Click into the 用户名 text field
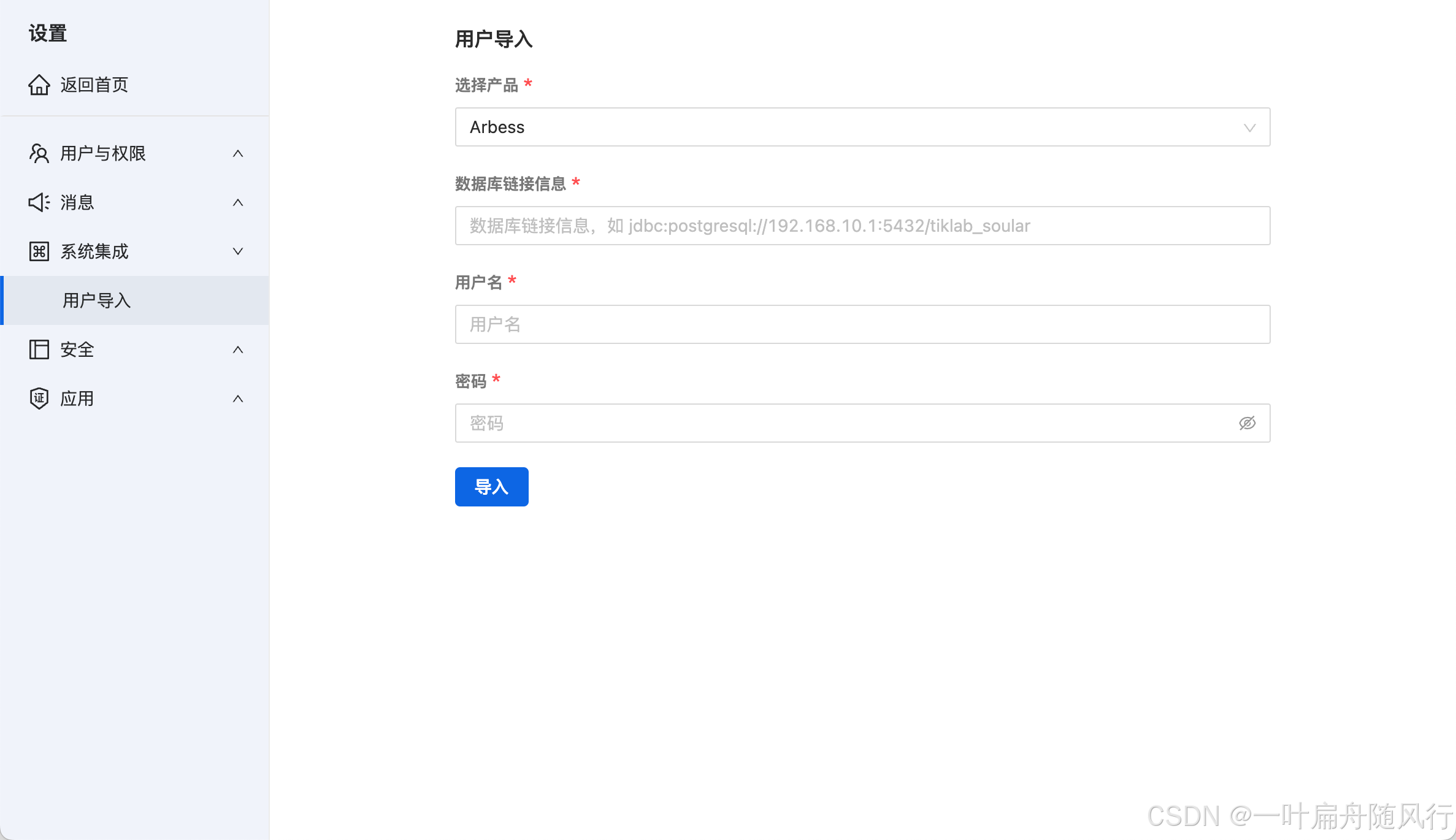 click(x=862, y=324)
